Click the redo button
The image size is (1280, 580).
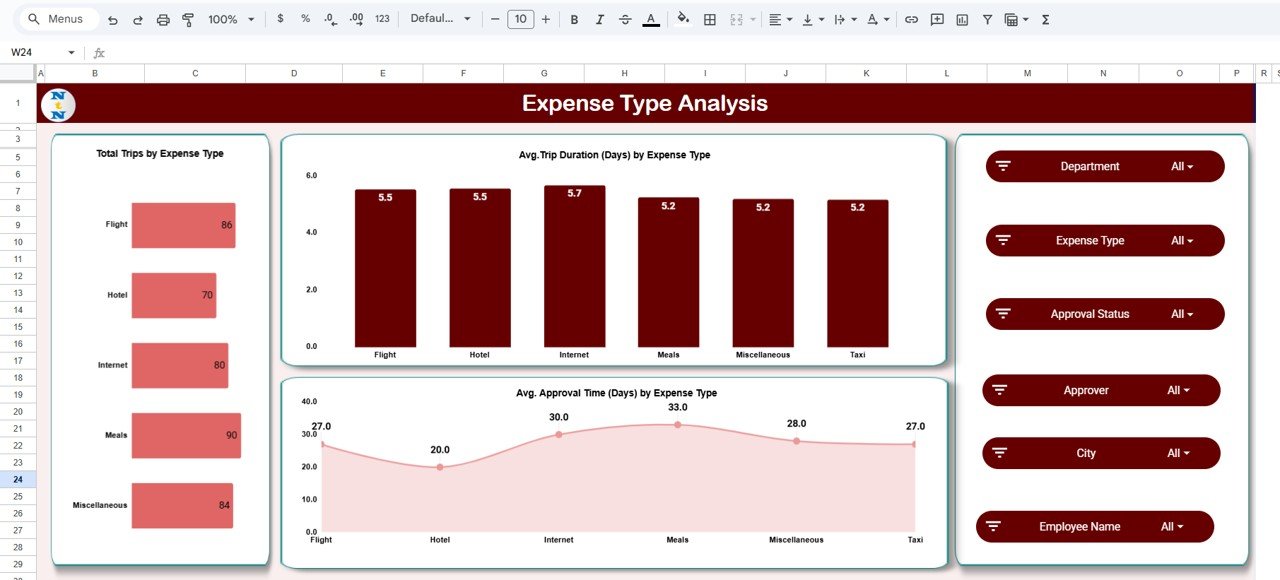(138, 19)
